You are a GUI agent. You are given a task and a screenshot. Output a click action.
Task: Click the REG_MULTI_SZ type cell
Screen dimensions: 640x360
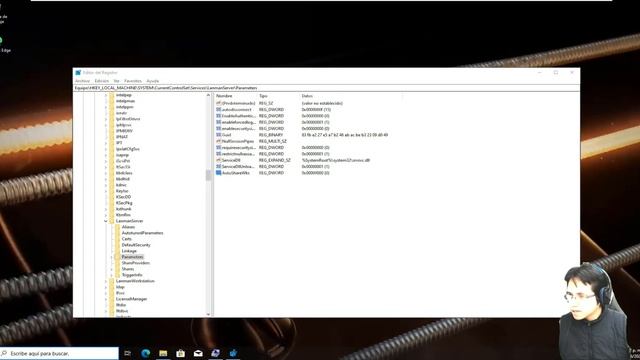tap(273, 141)
